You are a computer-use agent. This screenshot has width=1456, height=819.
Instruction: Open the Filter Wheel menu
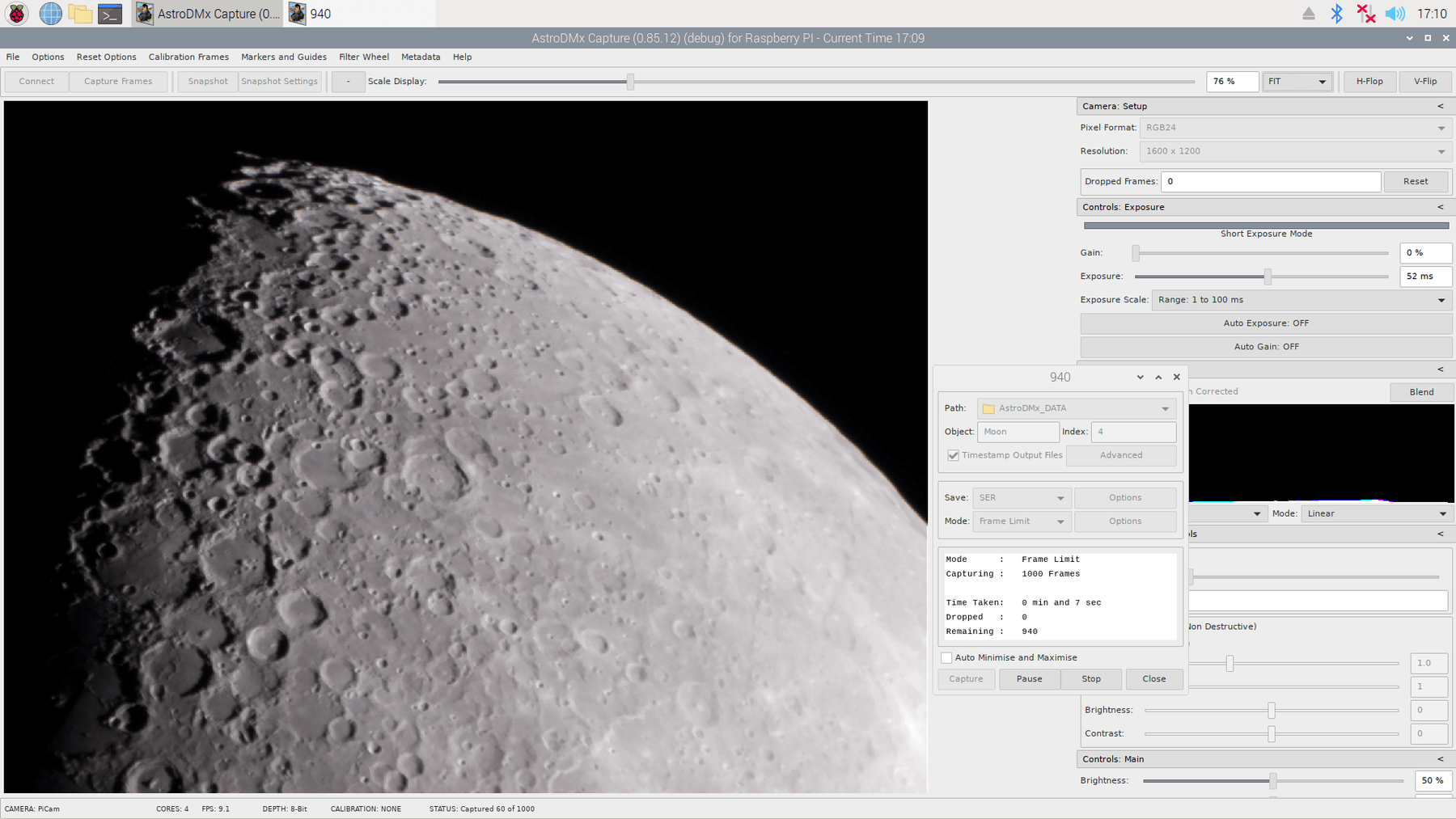pos(364,57)
